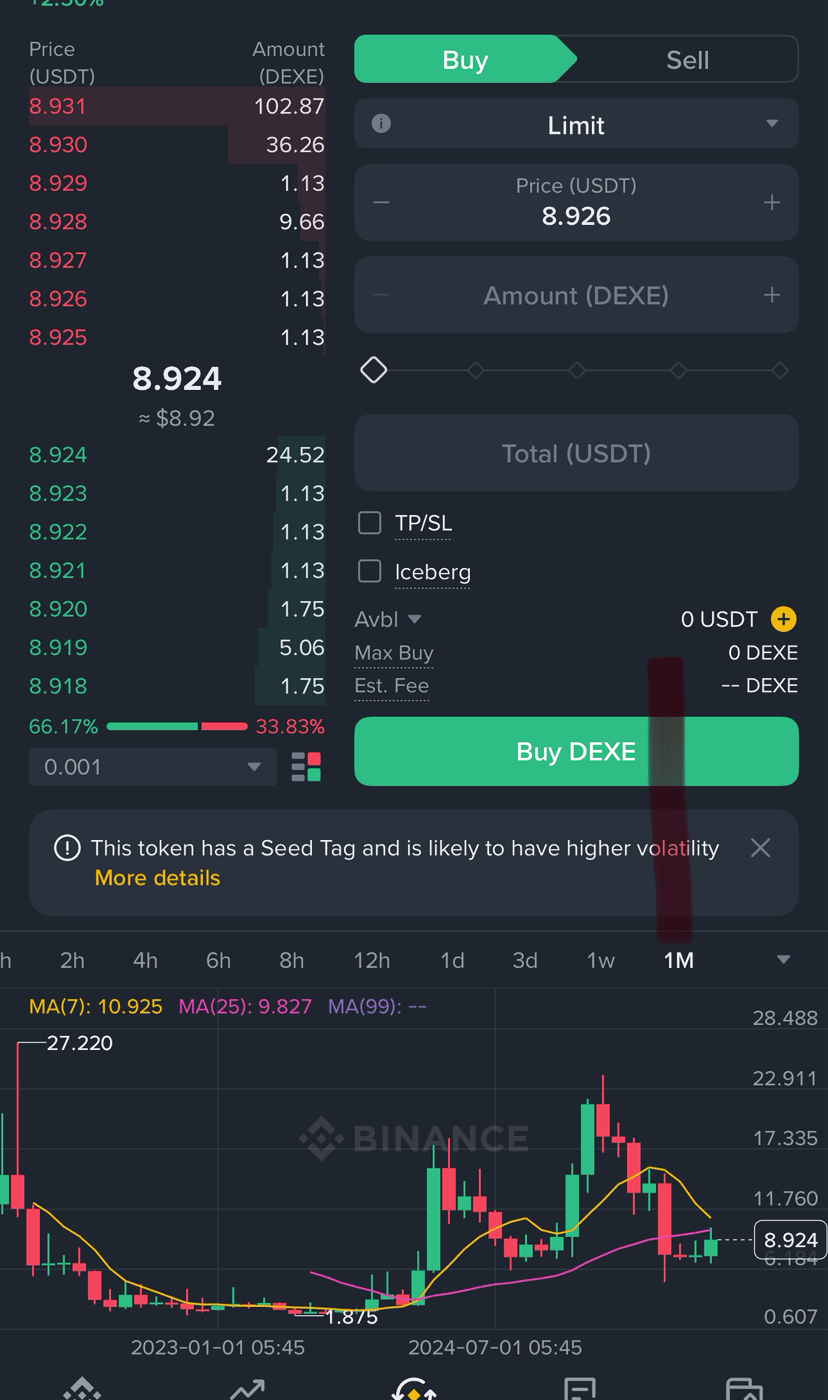Tap the Est. Fee label

coord(392,686)
